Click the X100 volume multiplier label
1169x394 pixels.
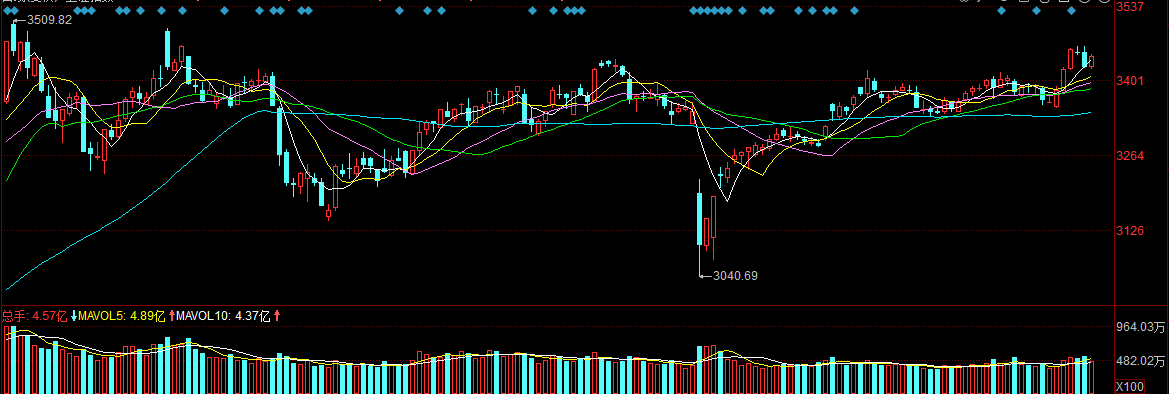tap(1129, 386)
